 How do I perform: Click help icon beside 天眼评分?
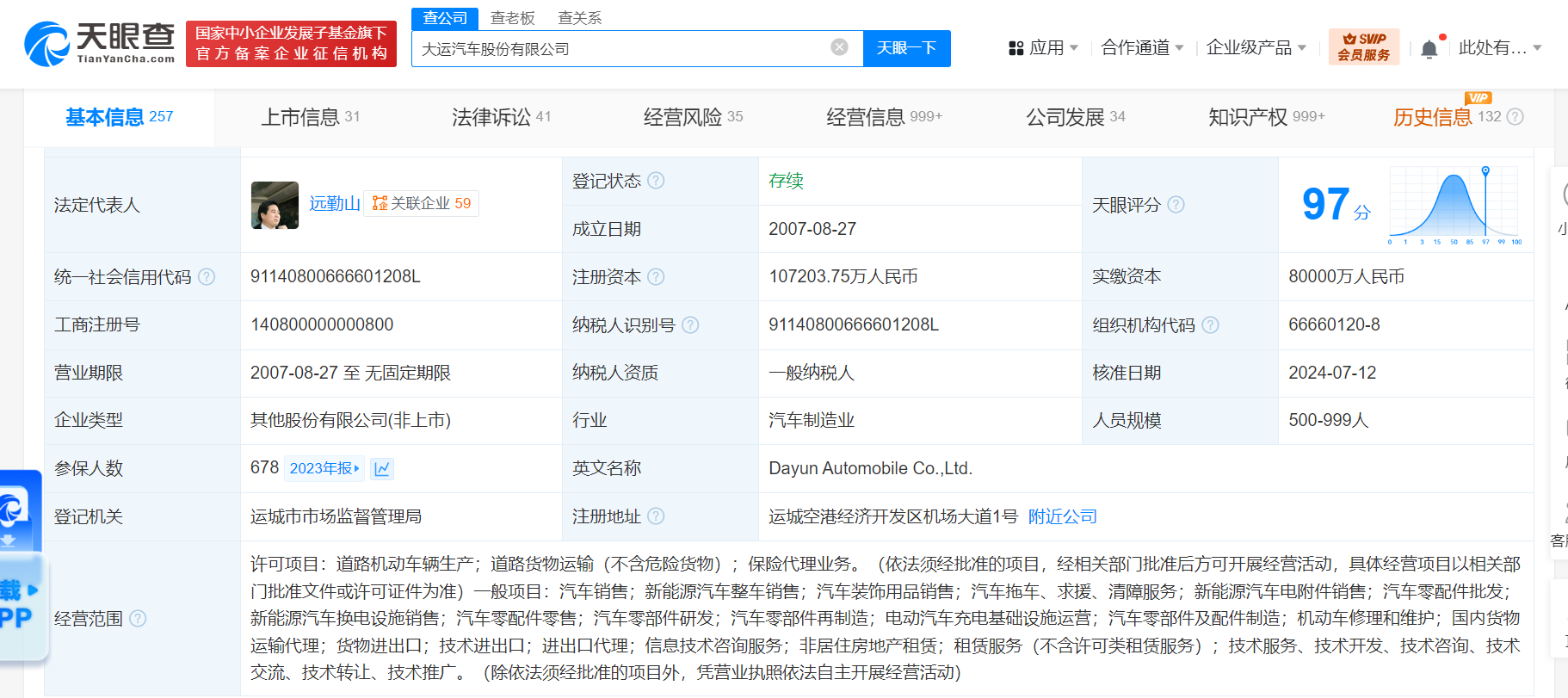pos(1176,205)
